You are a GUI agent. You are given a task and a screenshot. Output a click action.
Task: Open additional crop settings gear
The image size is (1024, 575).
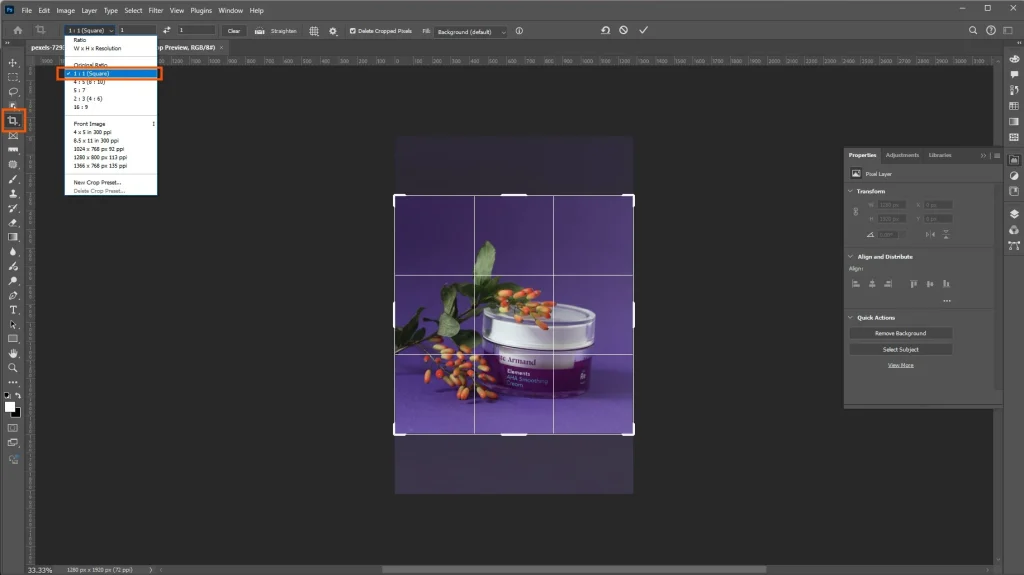pyautogui.click(x=333, y=31)
